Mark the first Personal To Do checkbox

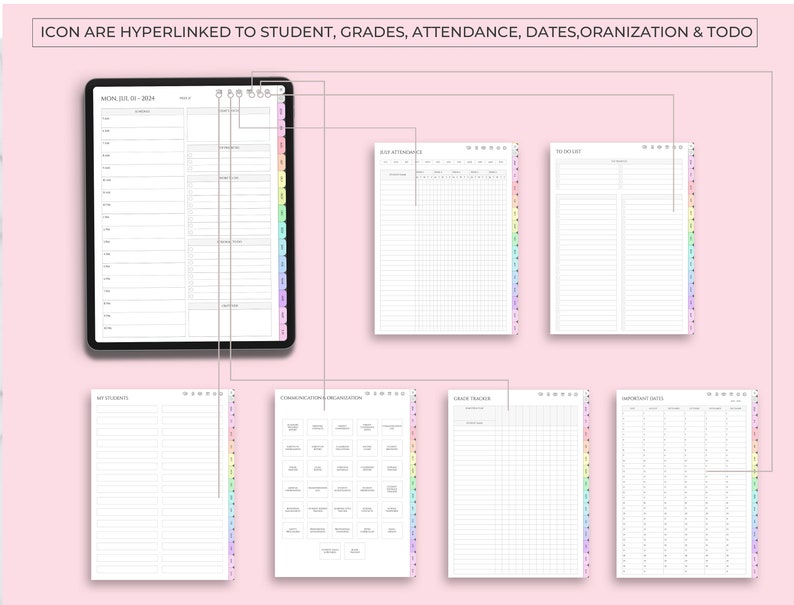click(191, 249)
